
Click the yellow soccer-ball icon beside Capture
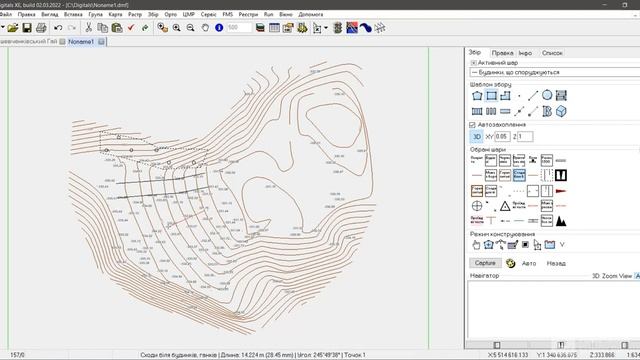pos(510,263)
